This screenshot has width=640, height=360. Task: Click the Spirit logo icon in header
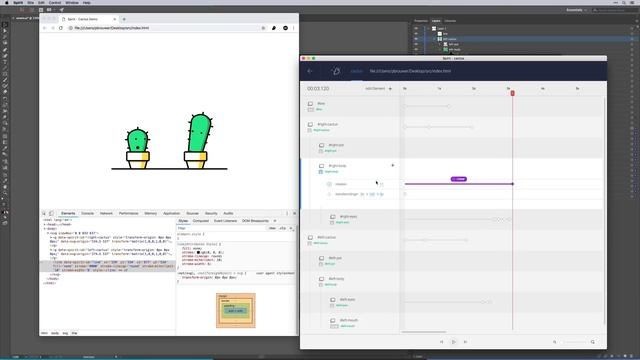click(x=336, y=71)
